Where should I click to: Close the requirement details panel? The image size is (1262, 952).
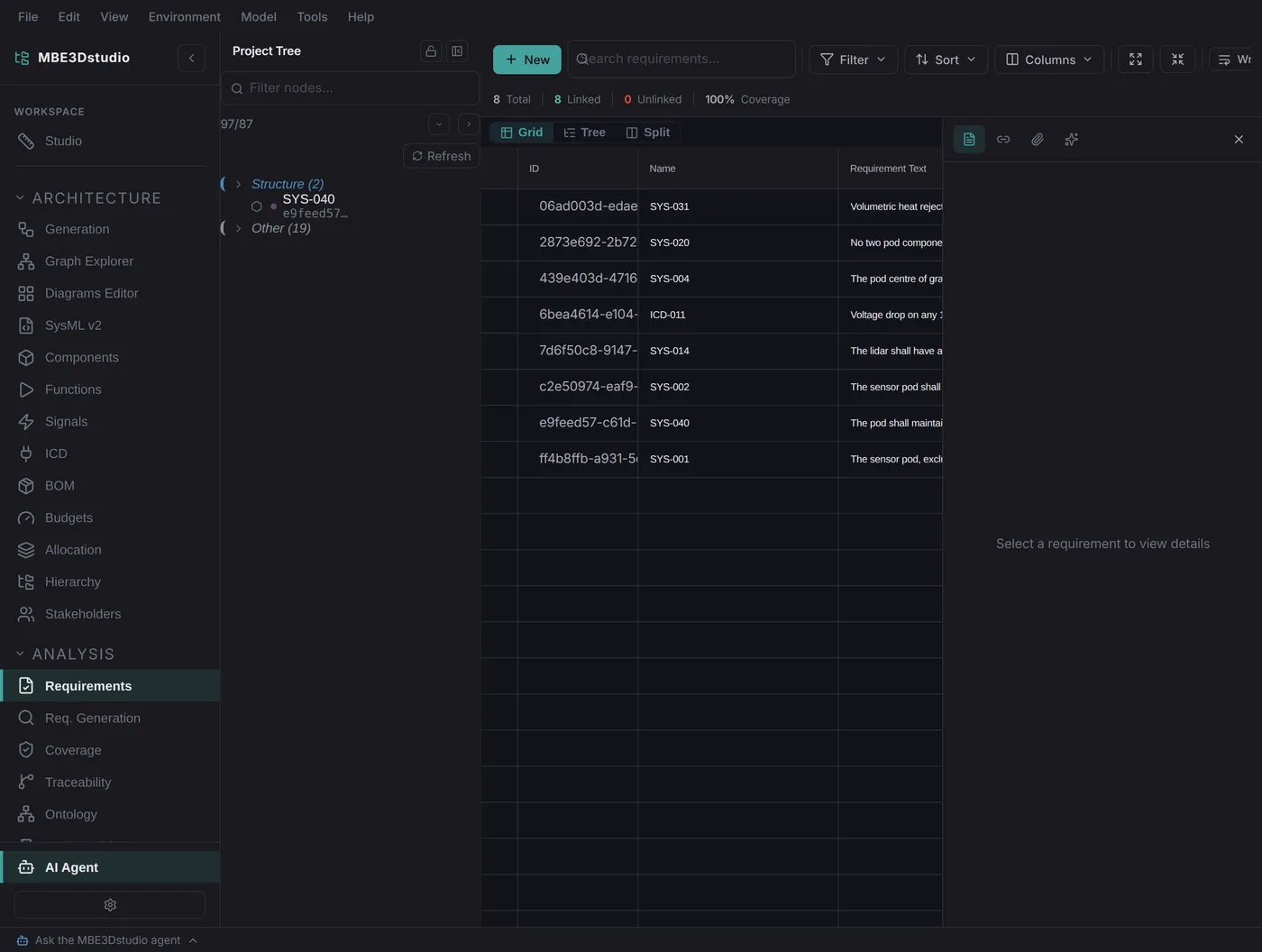(1239, 140)
